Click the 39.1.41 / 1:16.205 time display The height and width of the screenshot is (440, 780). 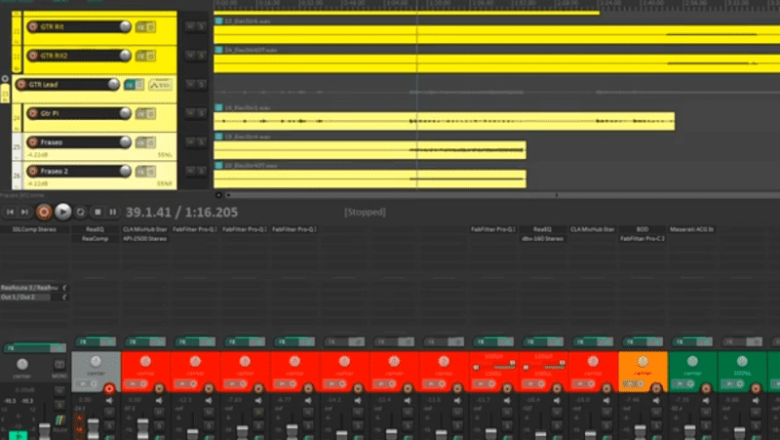[182, 212]
